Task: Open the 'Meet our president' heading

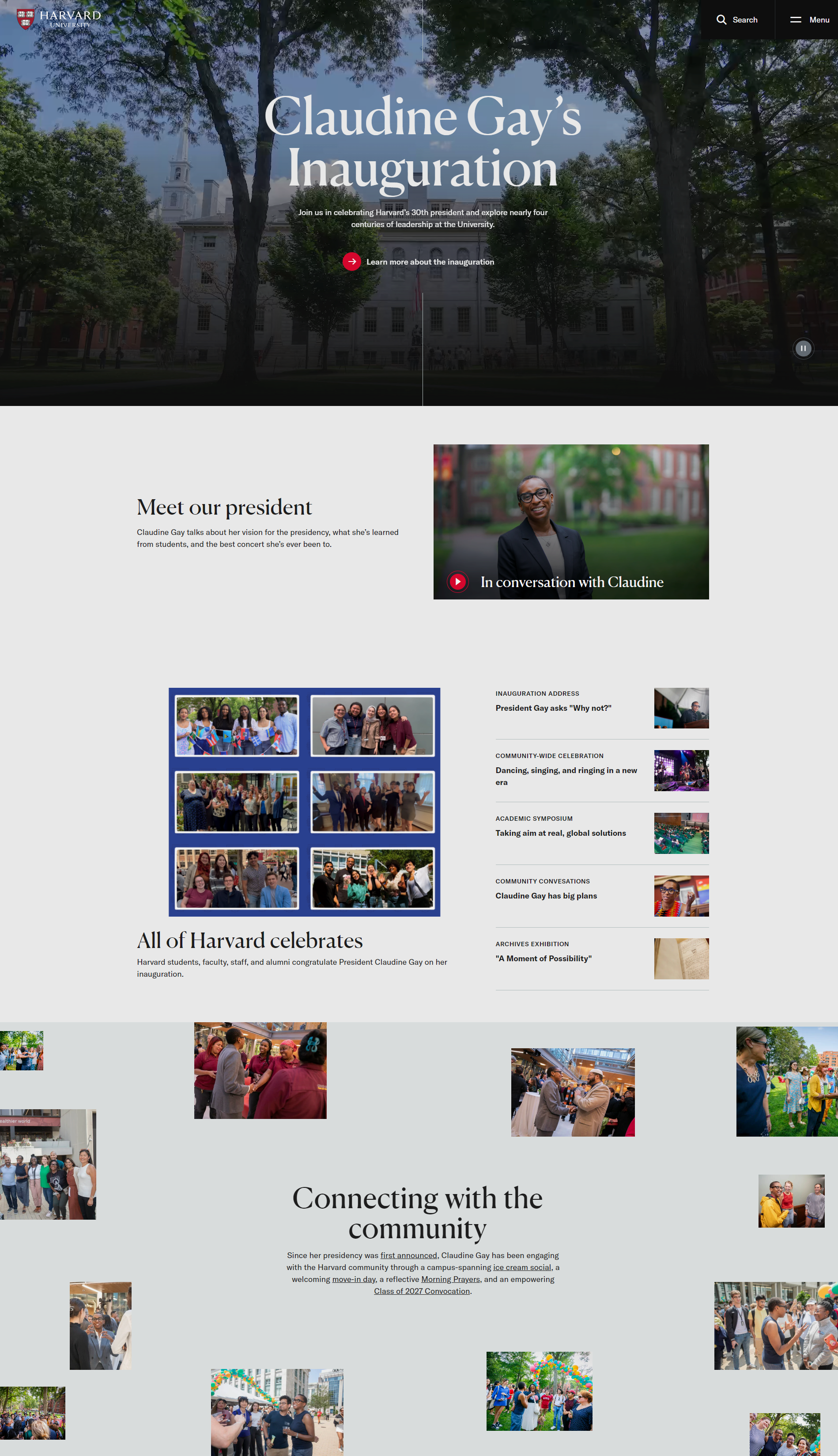Action: pos(224,507)
